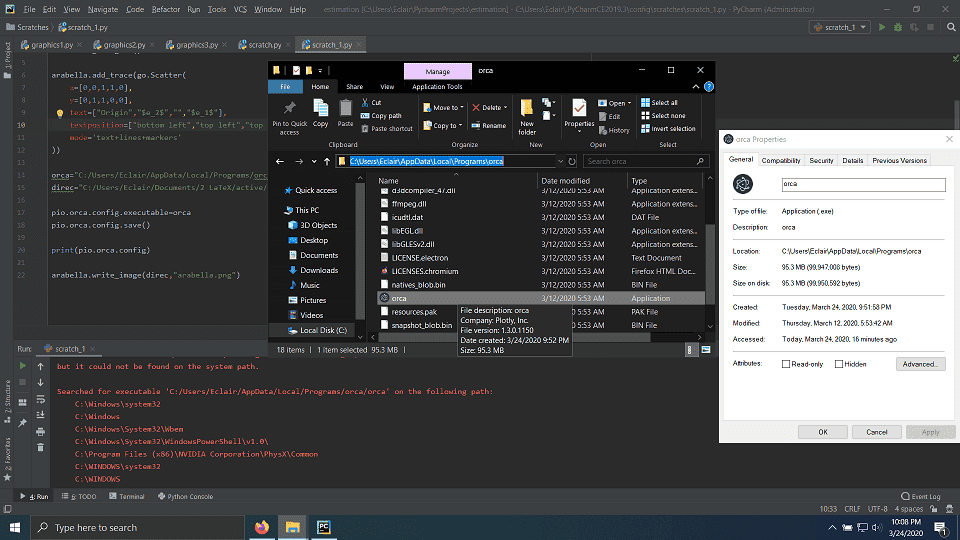Viewport: 960px width, 540px height.
Task: Click the Firefox icon on the taskbar
Action: click(262, 527)
